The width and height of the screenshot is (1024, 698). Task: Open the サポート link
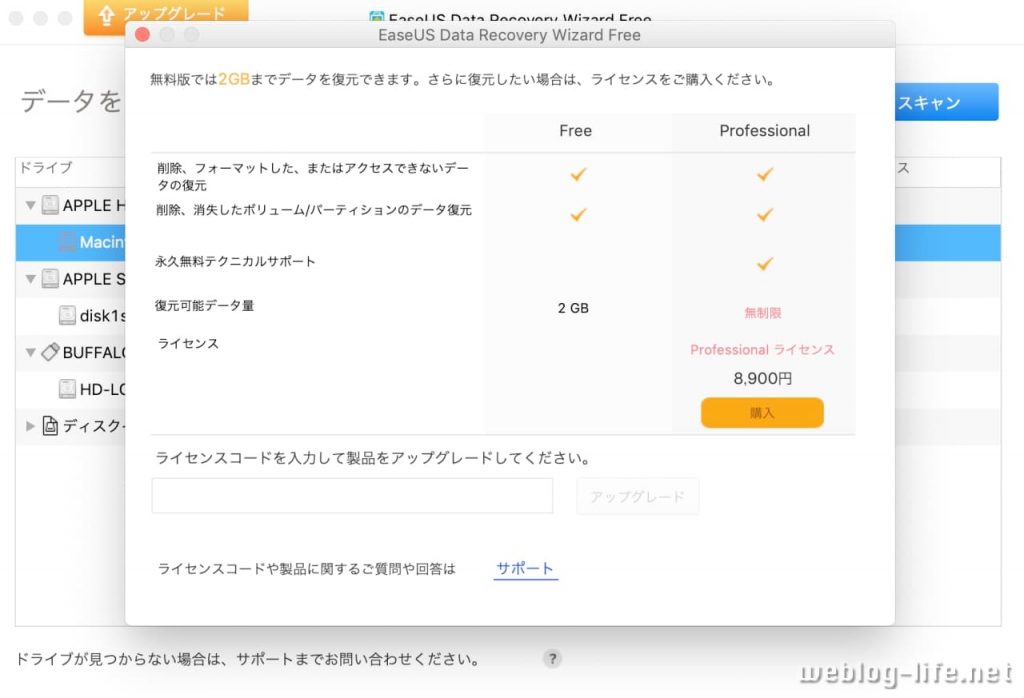point(525,568)
